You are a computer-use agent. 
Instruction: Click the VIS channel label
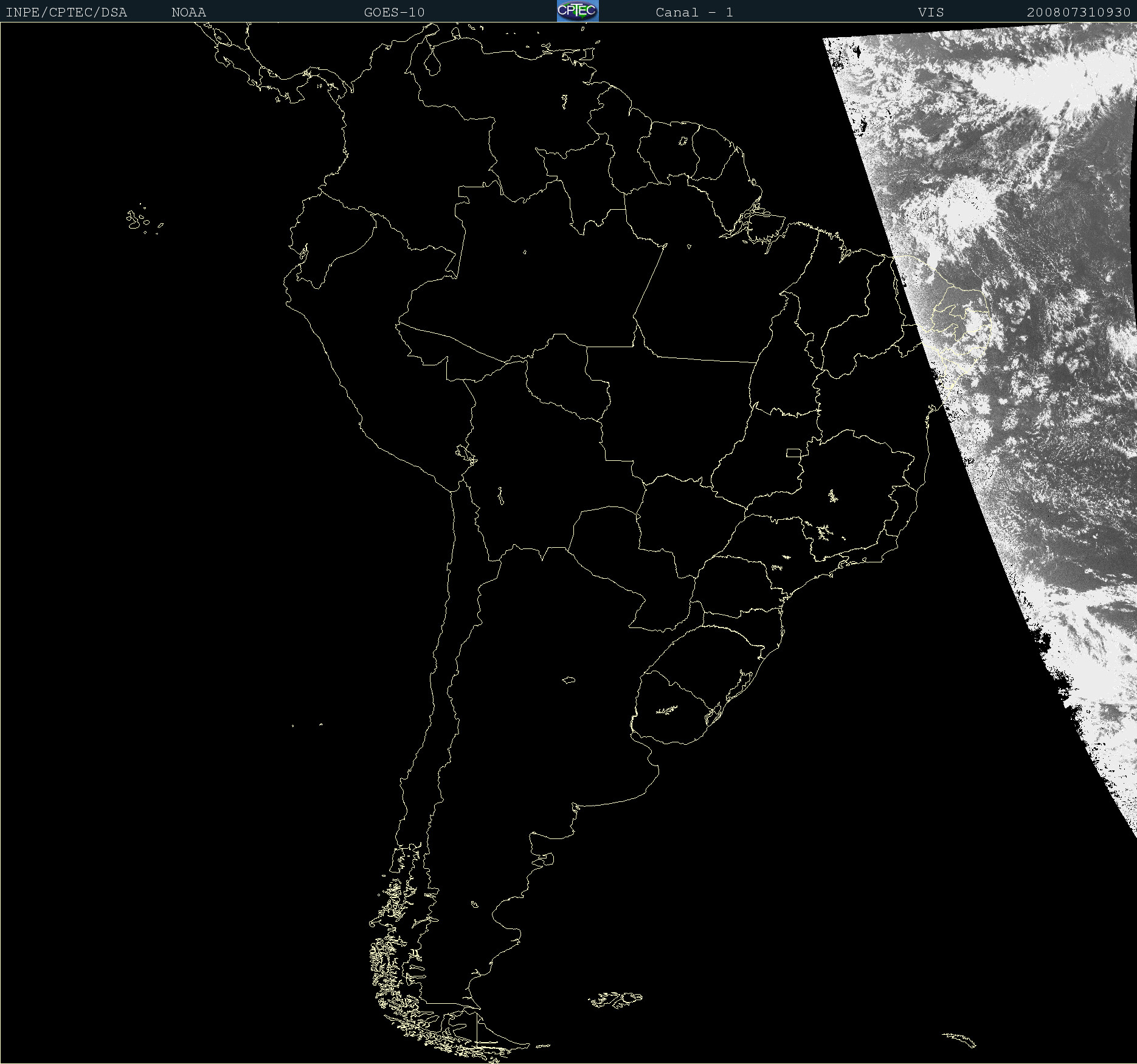931,12
